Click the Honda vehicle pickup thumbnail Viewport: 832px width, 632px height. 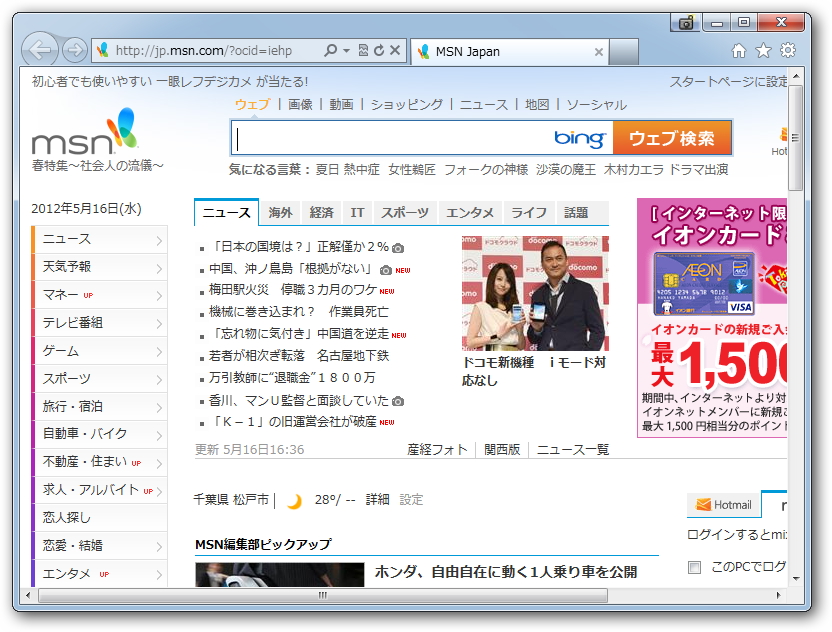[x=280, y=575]
